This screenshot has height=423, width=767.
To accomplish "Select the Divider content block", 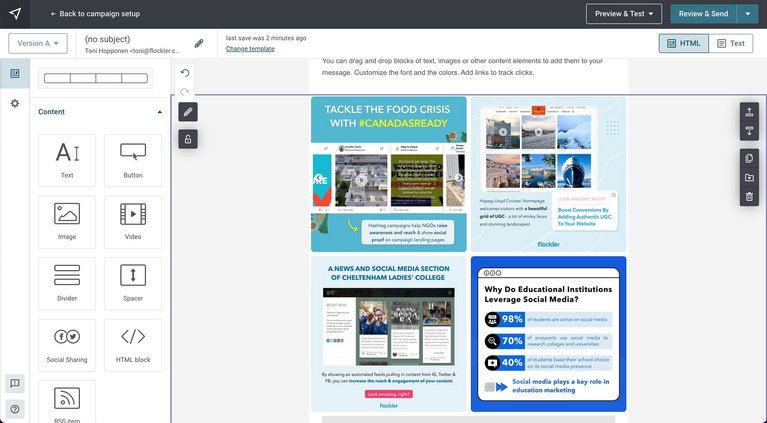I will click(67, 284).
